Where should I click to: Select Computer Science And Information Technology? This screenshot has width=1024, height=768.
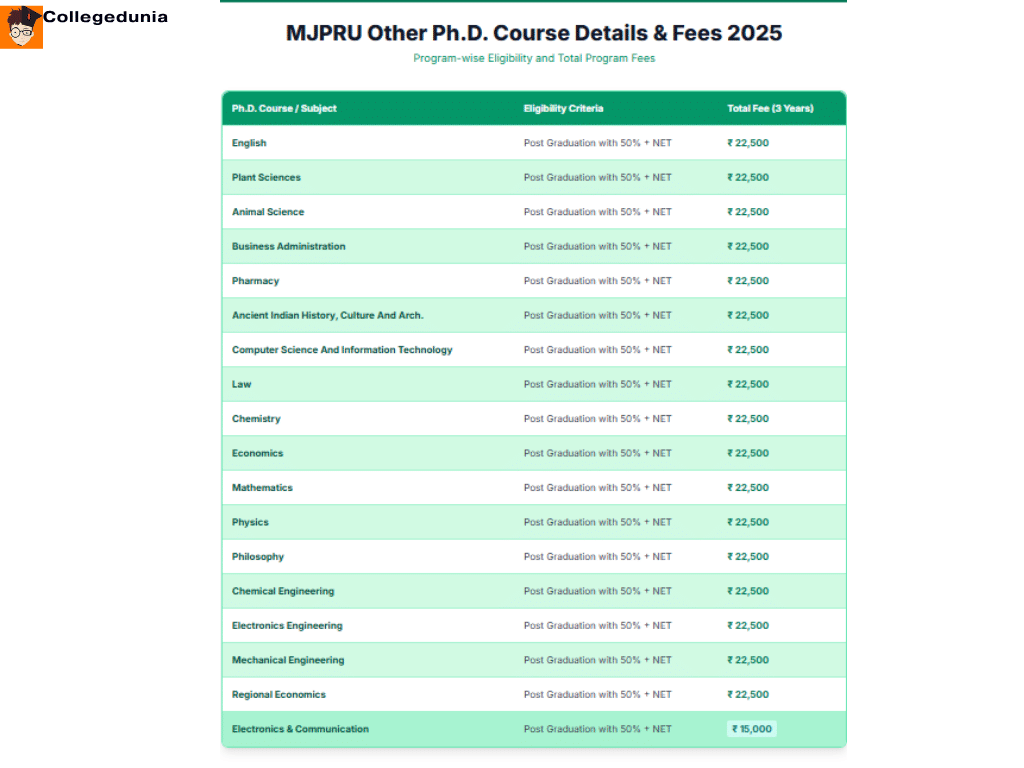pos(341,350)
